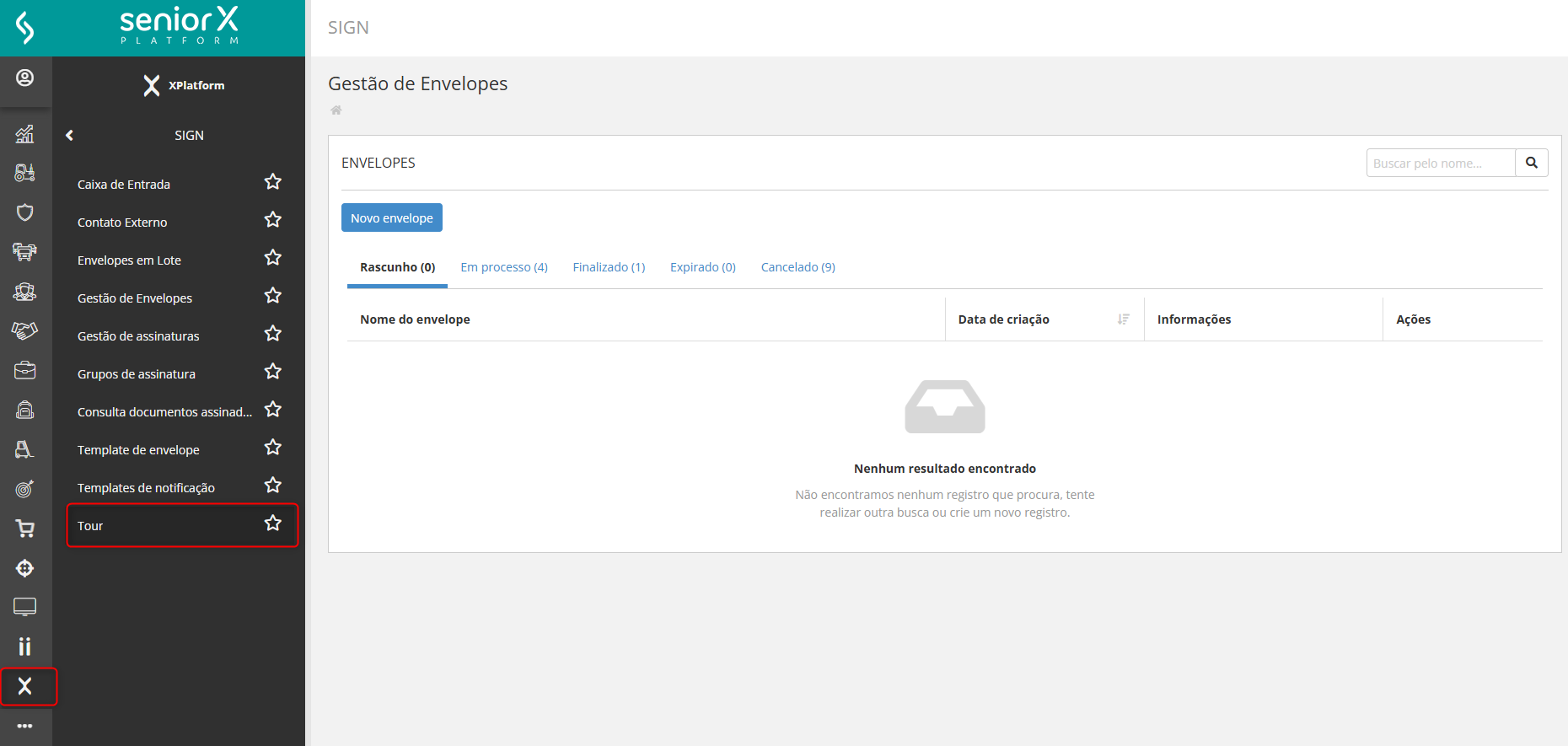The height and width of the screenshot is (746, 1568).
Task: Toggle favorite star for Gestão de Envelopes
Action: (x=273, y=296)
